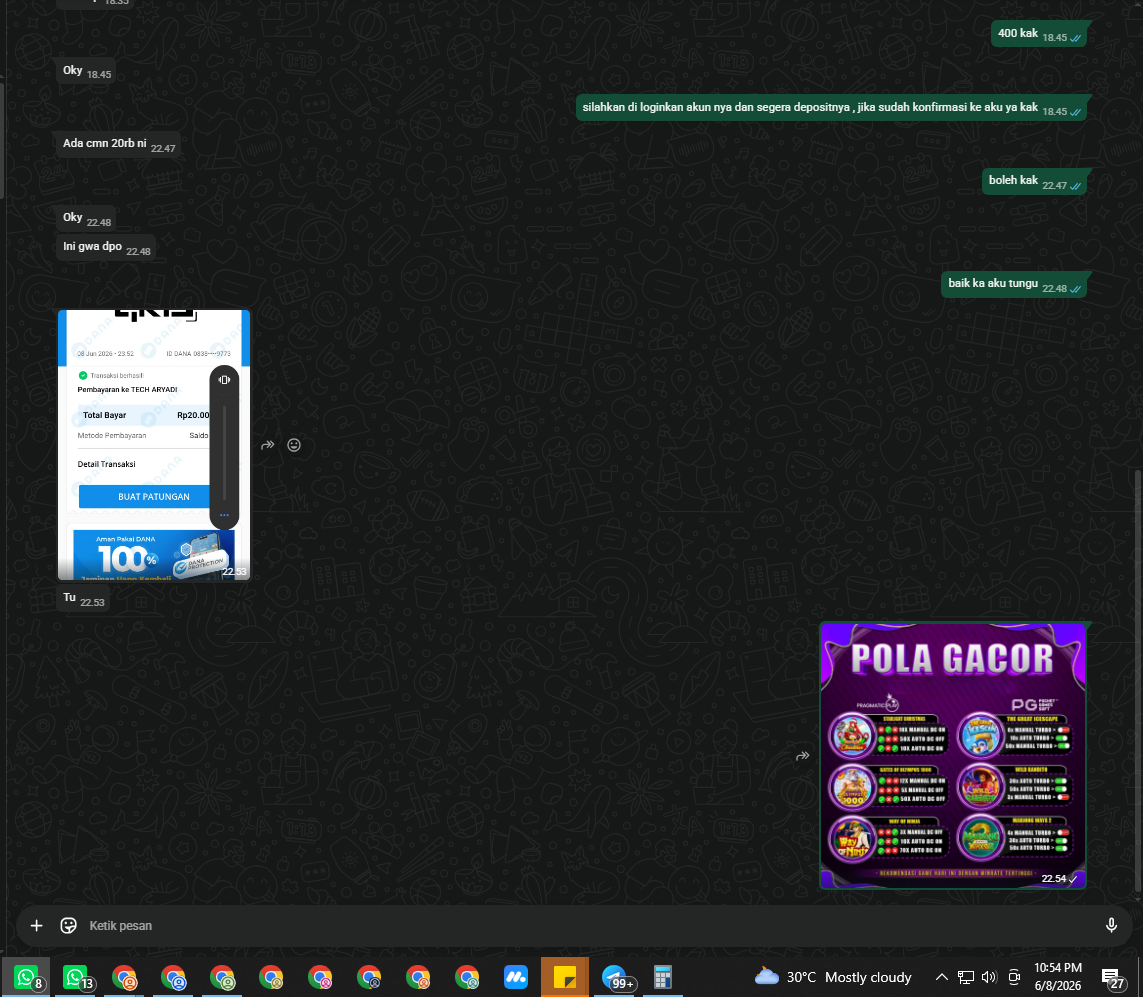
Task: Open the DANA payment receipt image
Action: point(154,445)
